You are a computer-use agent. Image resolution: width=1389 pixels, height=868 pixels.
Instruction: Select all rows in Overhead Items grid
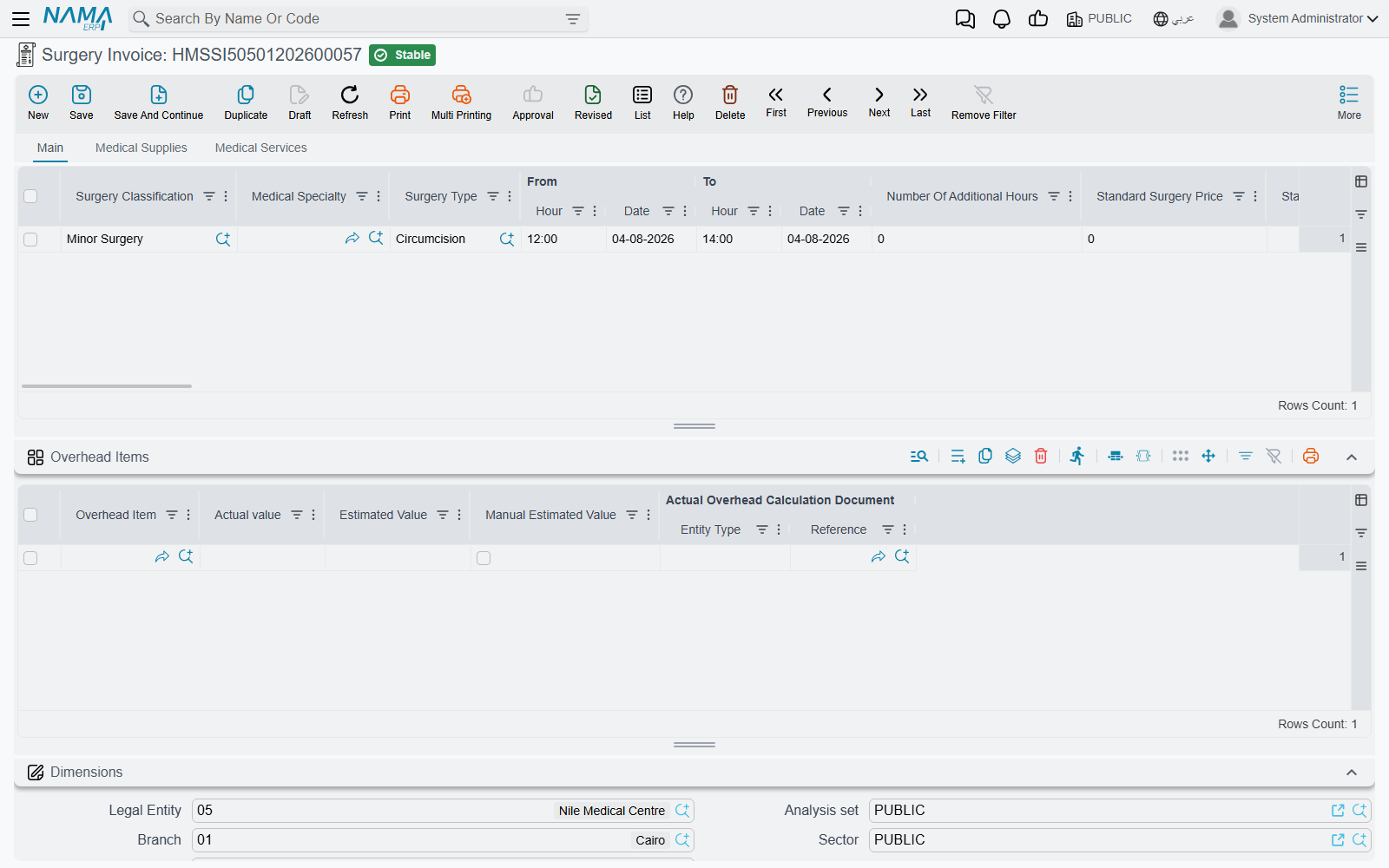tap(30, 515)
